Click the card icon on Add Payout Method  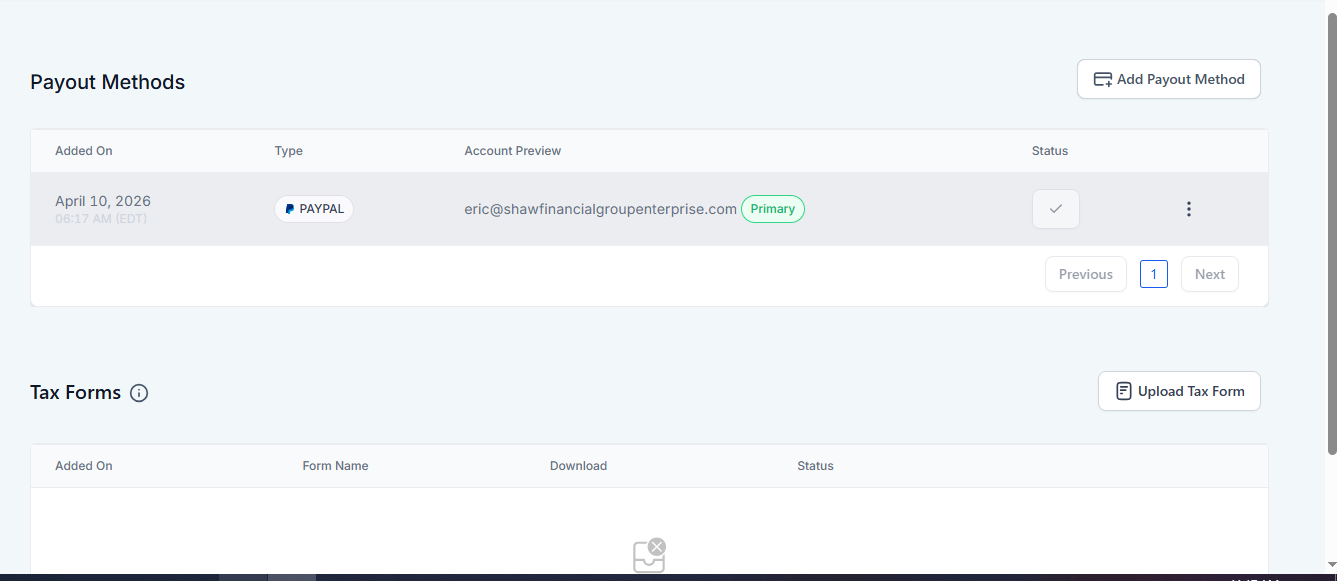point(1103,78)
